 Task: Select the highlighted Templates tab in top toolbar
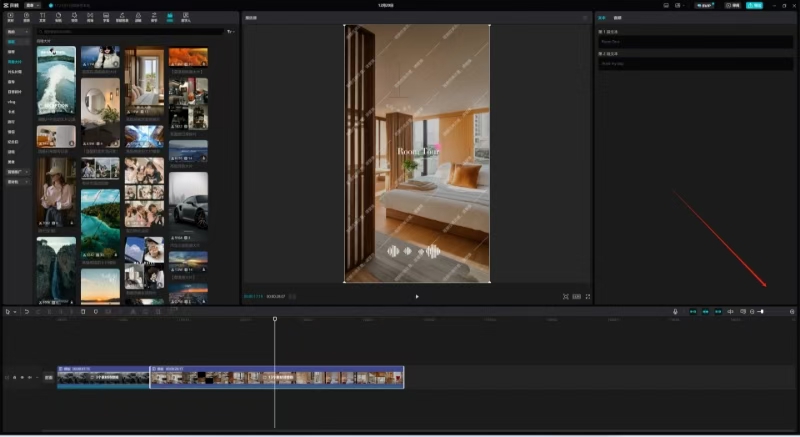point(170,18)
